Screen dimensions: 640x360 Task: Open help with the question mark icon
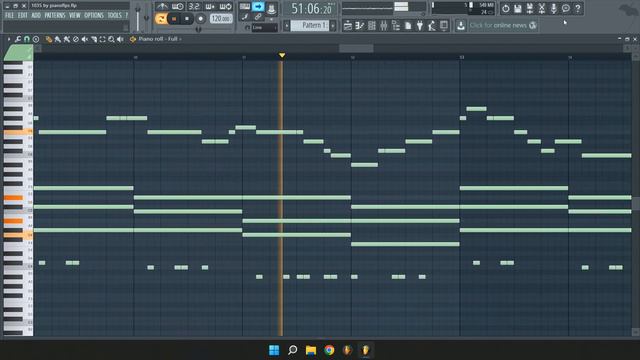pyautogui.click(x=578, y=8)
